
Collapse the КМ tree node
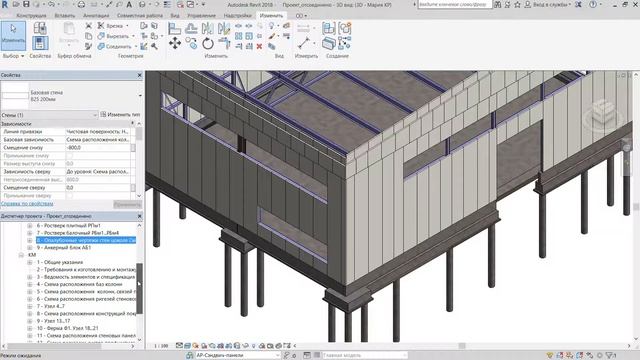21,255
